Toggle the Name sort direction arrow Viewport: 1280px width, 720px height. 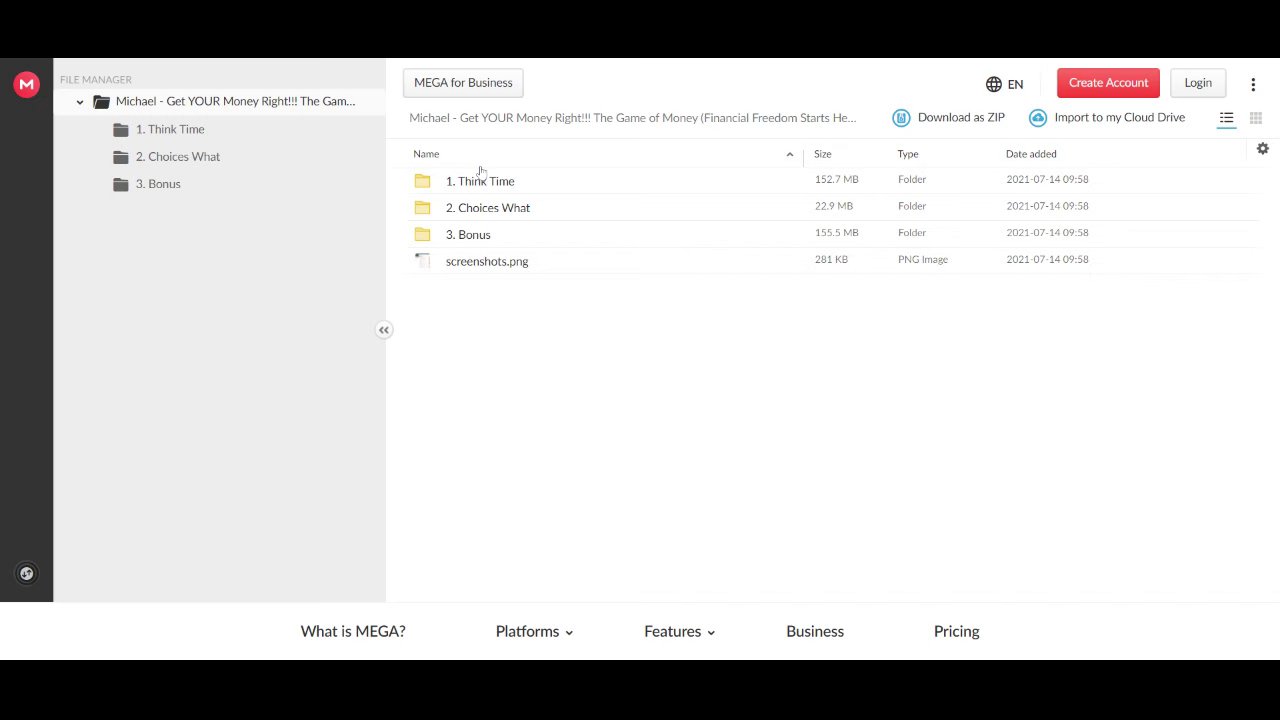790,154
